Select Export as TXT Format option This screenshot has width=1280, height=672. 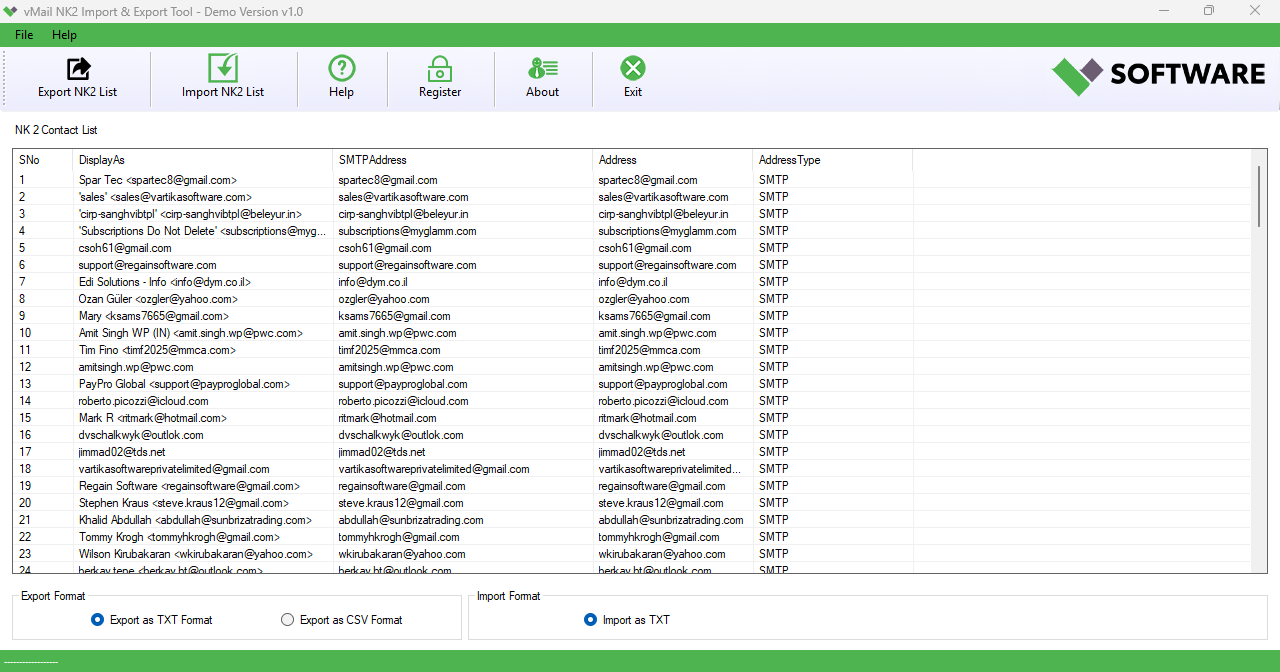coord(97,620)
